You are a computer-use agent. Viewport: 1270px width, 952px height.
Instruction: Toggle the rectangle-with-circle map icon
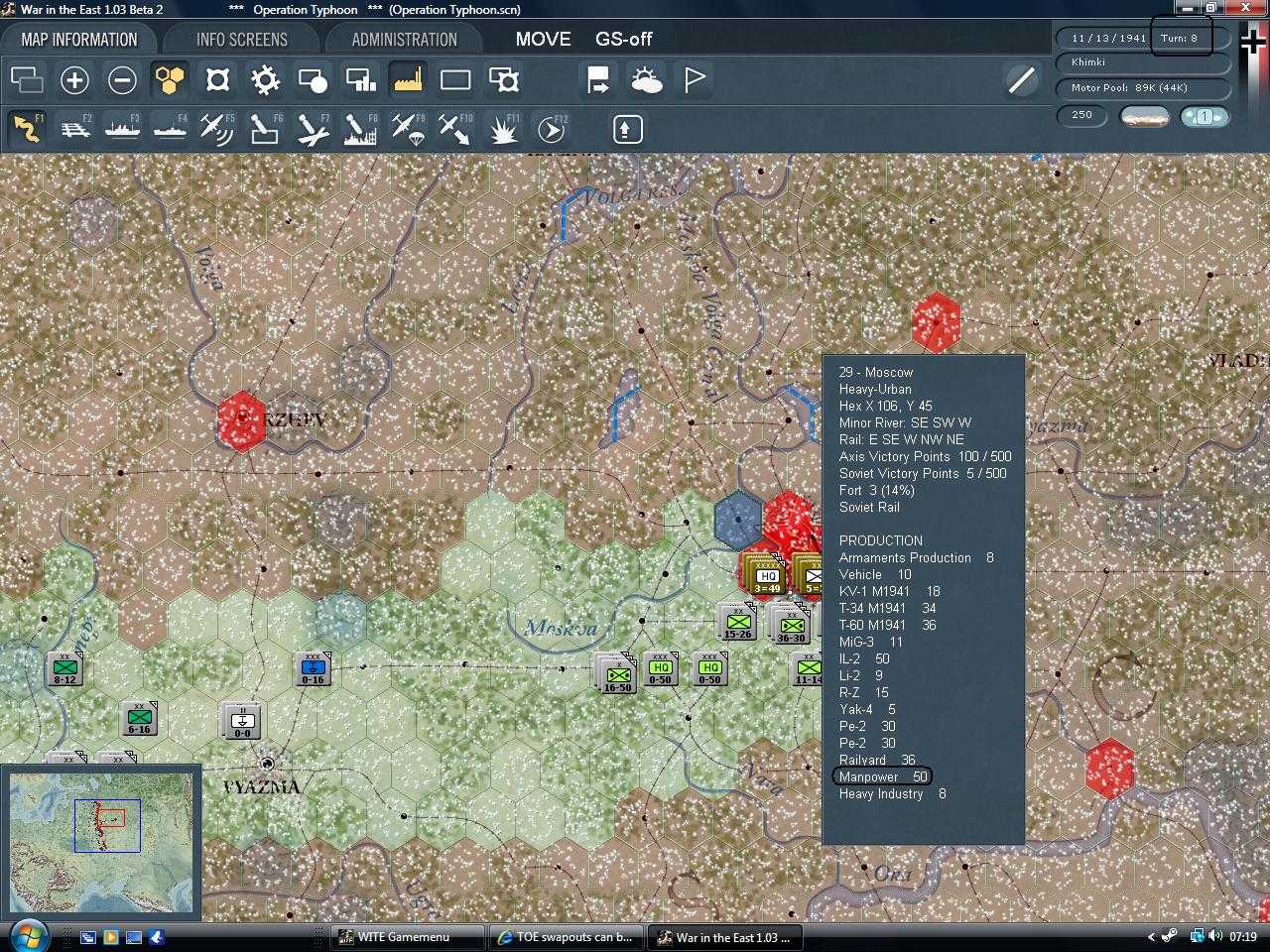click(313, 79)
